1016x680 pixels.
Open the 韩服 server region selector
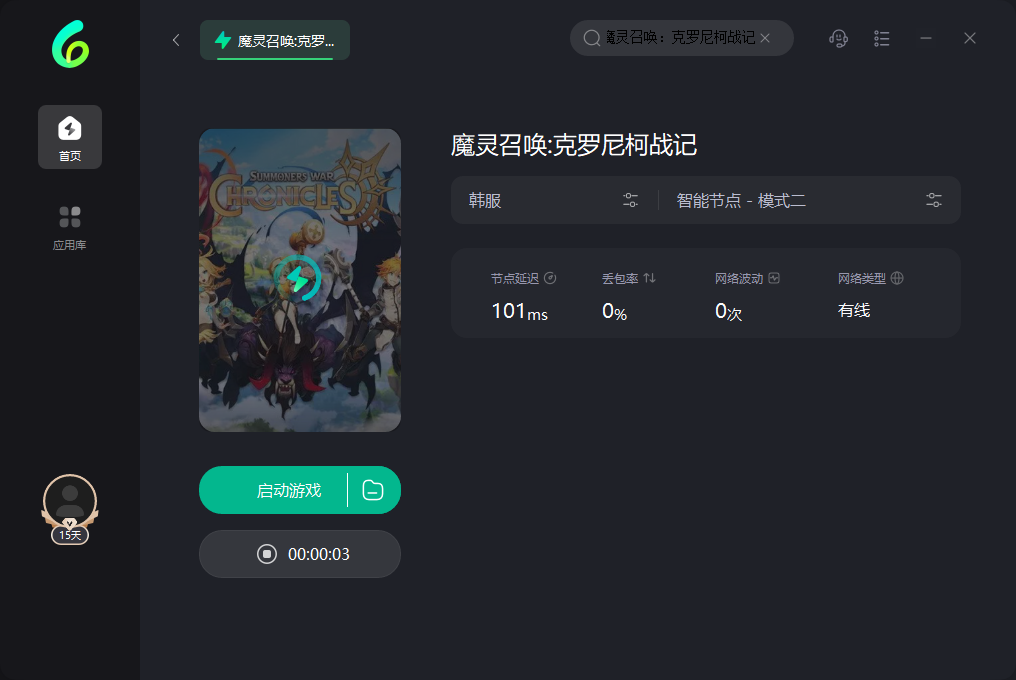[x=555, y=200]
